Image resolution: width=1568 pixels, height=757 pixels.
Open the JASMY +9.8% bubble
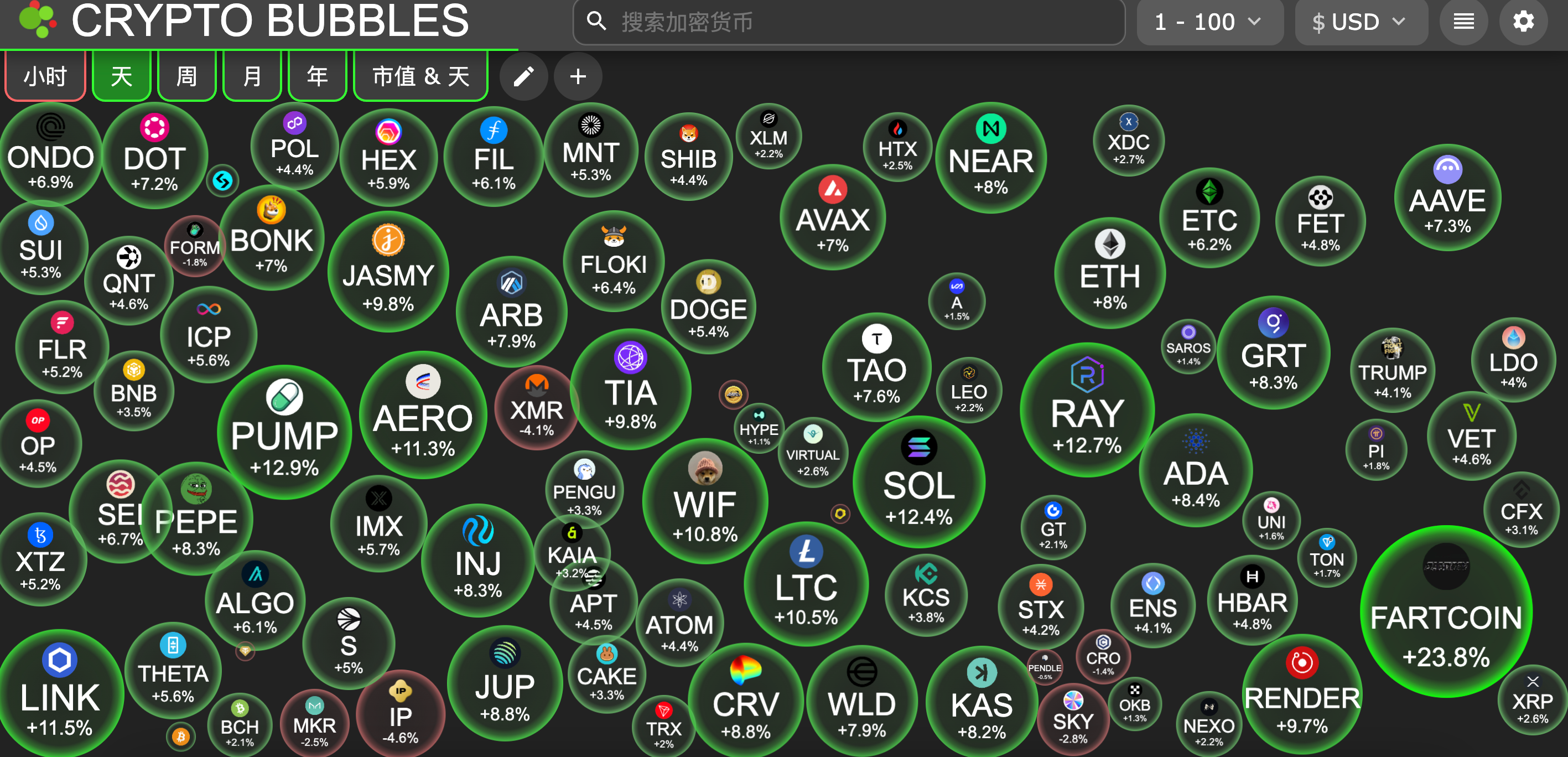pos(388,272)
